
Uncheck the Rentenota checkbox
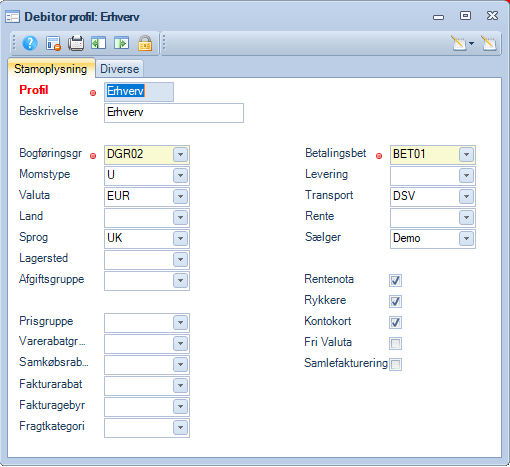point(395,280)
